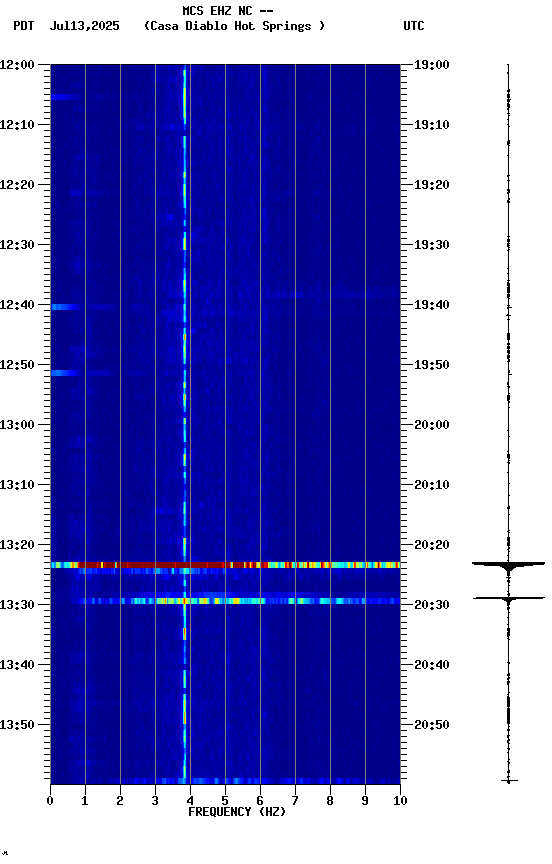The width and height of the screenshot is (552, 864).
Task: Click the '12:40' PDT time label
Action: (17, 305)
